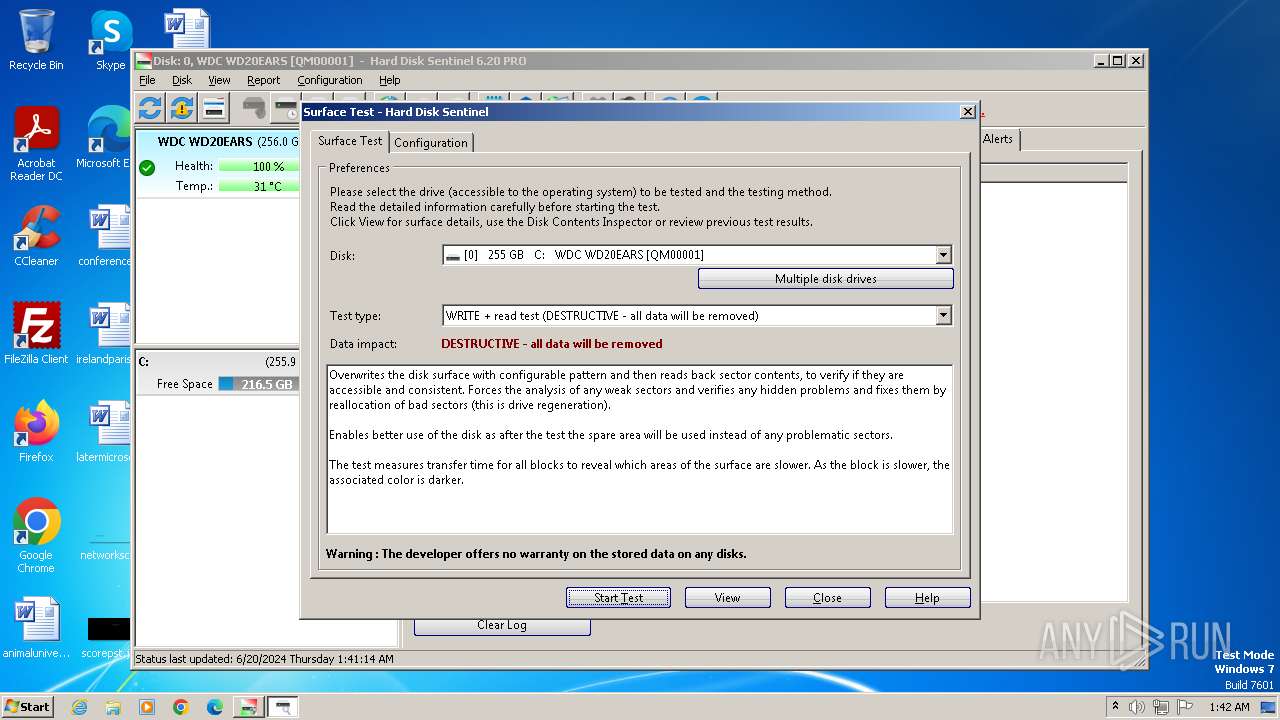Click the Multiple disk drives button

click(x=826, y=279)
